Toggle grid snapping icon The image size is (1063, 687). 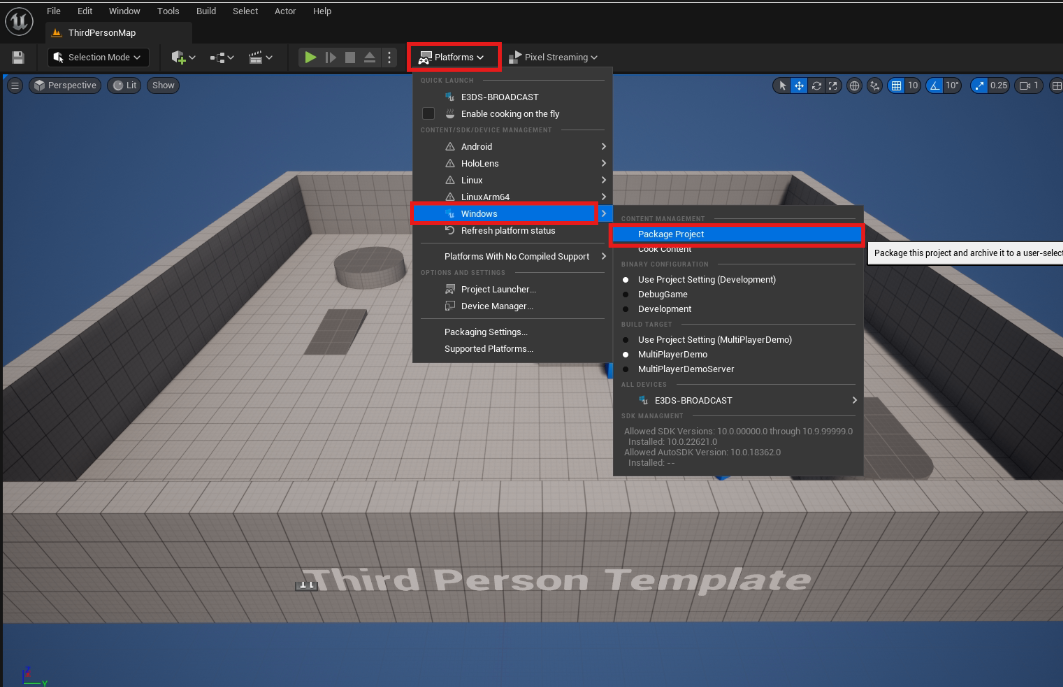click(896, 86)
